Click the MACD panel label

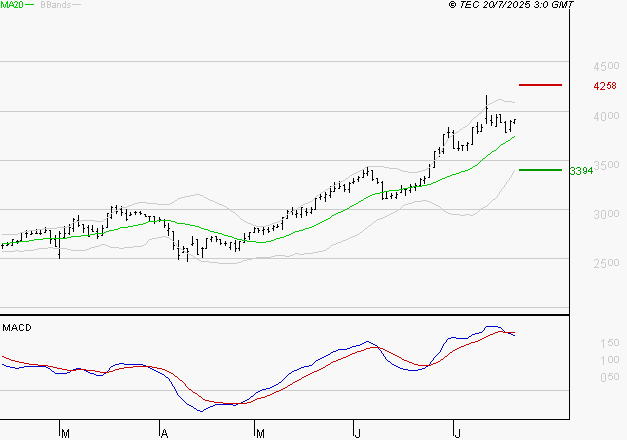point(17,327)
